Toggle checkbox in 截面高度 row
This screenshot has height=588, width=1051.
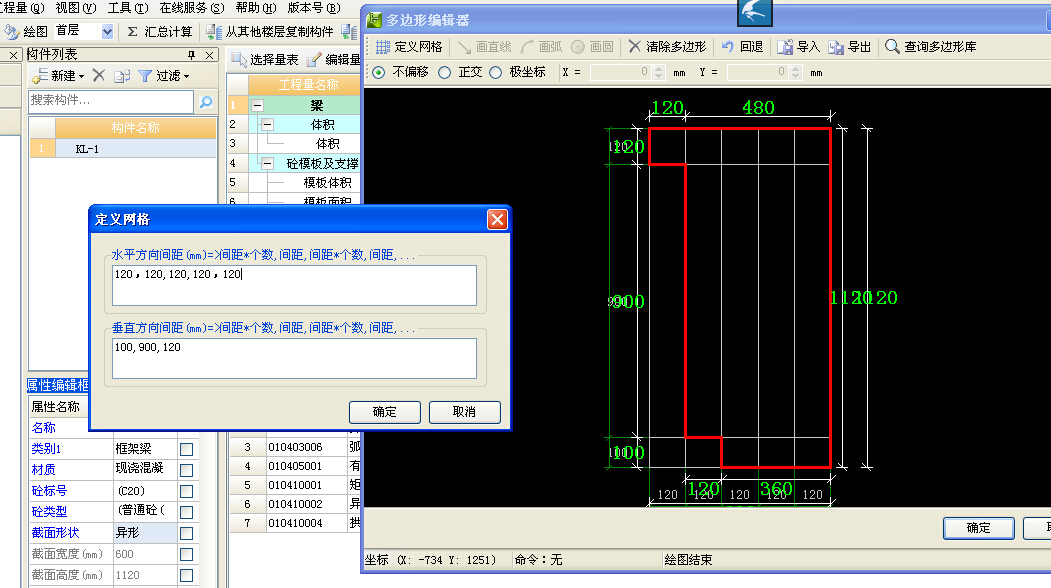186,575
